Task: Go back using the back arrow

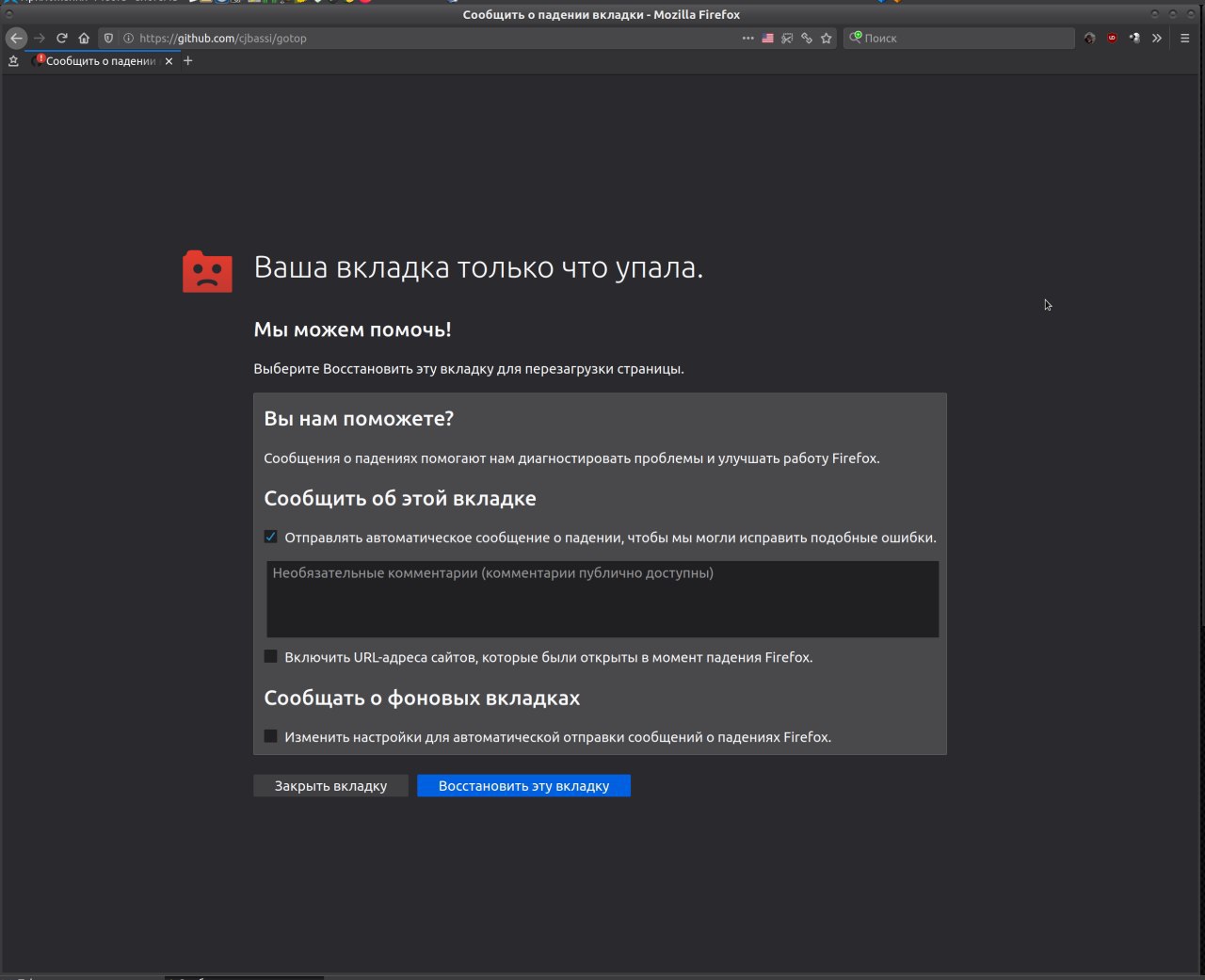Action: pos(16,38)
